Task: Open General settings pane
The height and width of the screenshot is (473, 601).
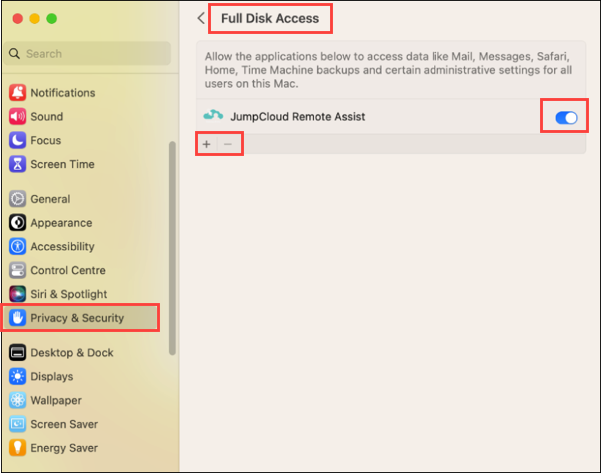Action: click(50, 199)
